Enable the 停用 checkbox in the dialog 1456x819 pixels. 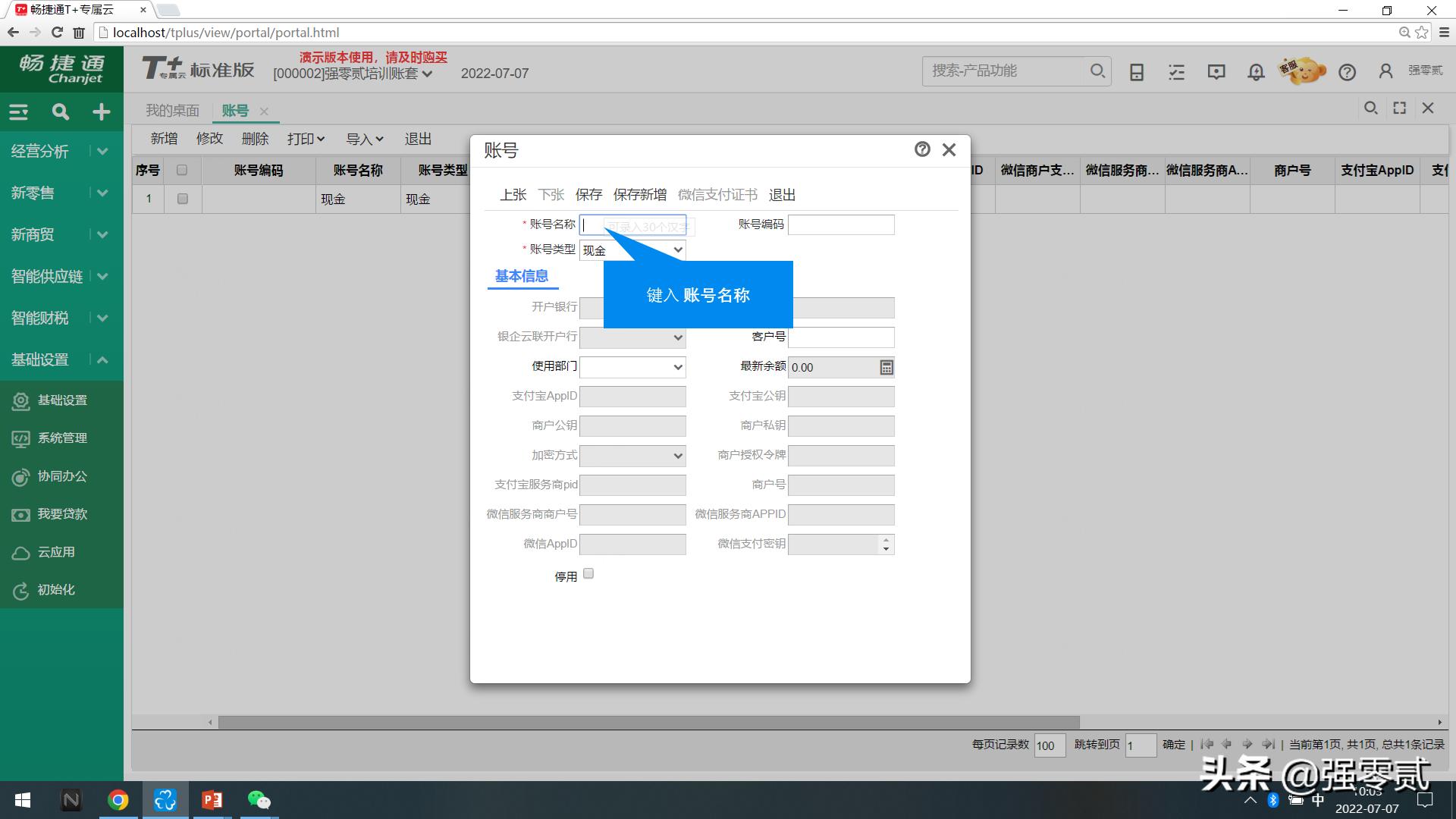click(588, 574)
